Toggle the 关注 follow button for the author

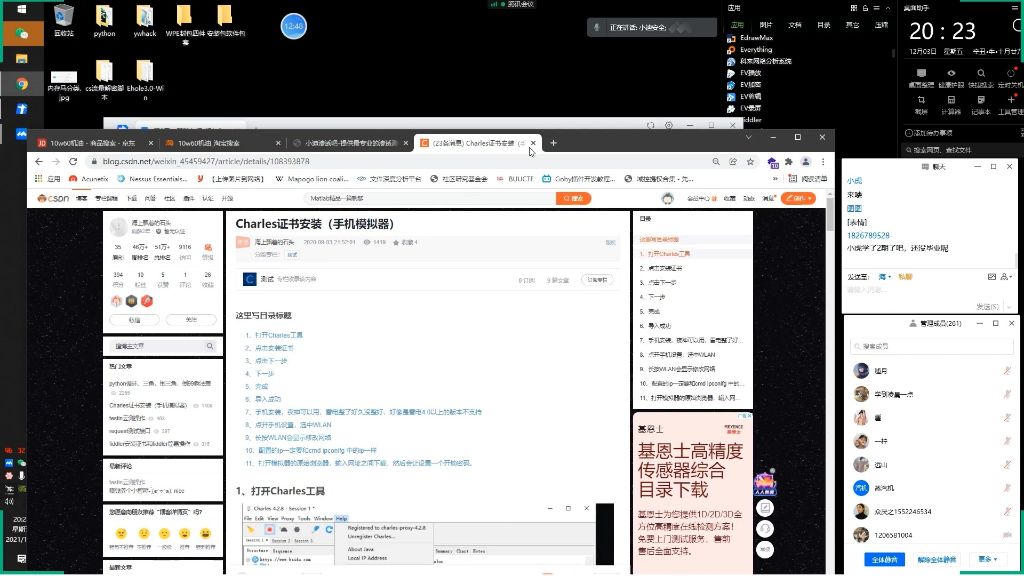191,320
